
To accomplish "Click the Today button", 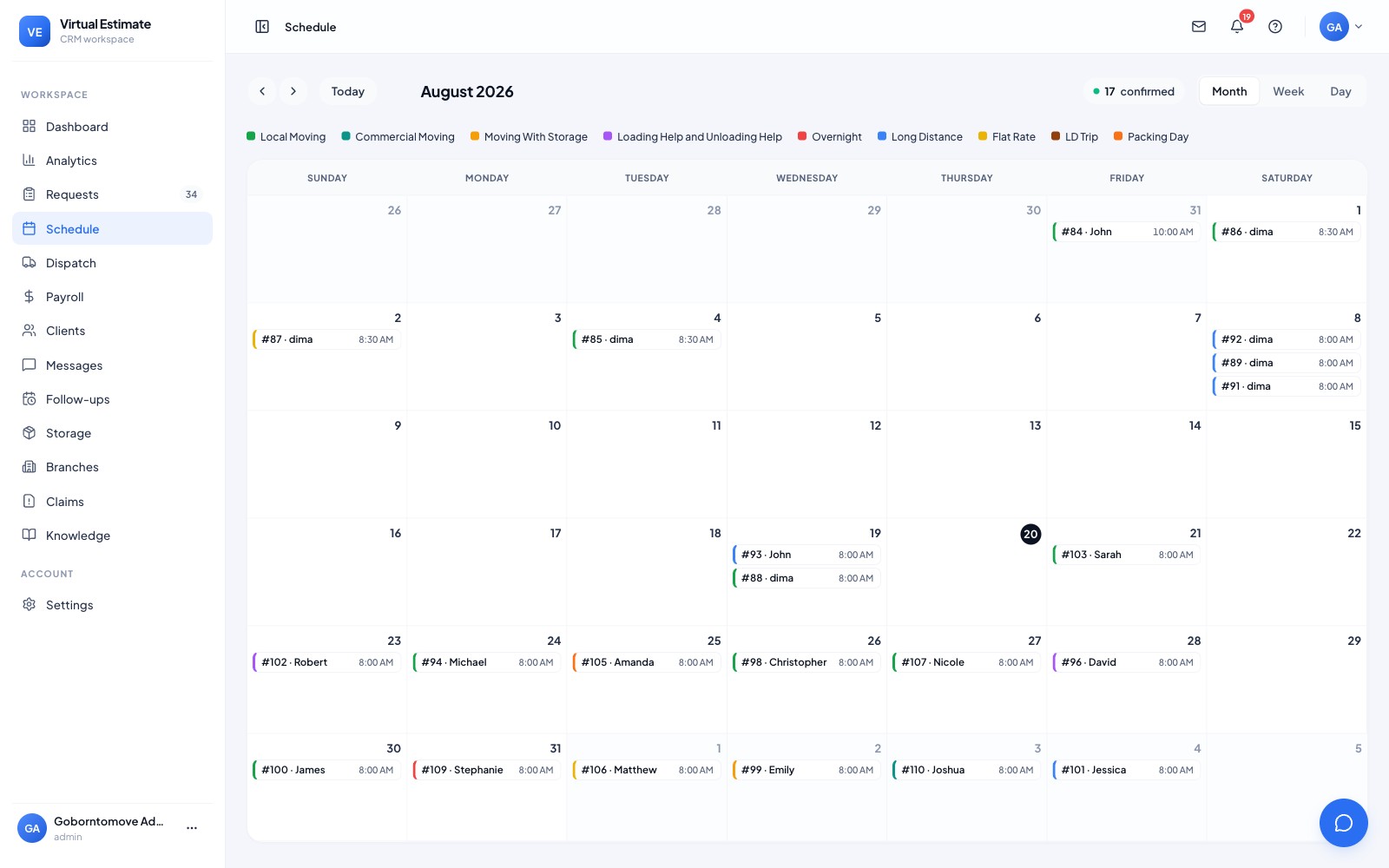I will tap(347, 91).
